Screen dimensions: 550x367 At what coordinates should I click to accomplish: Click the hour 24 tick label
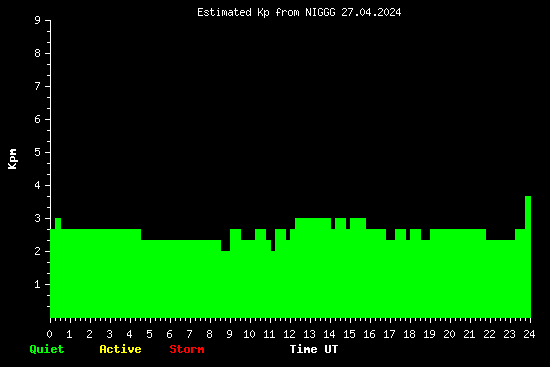click(x=529, y=334)
